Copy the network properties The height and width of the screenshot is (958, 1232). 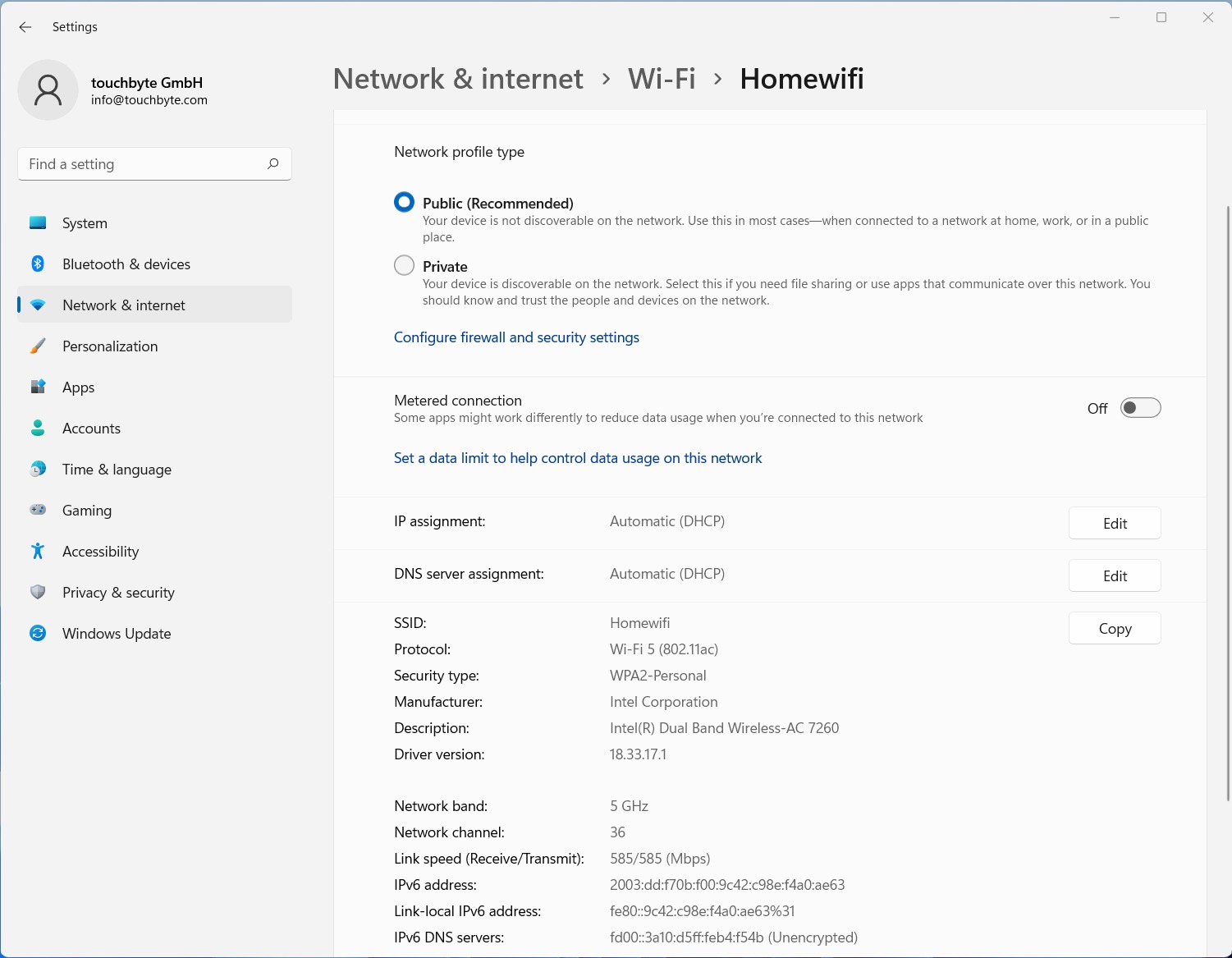click(1115, 629)
